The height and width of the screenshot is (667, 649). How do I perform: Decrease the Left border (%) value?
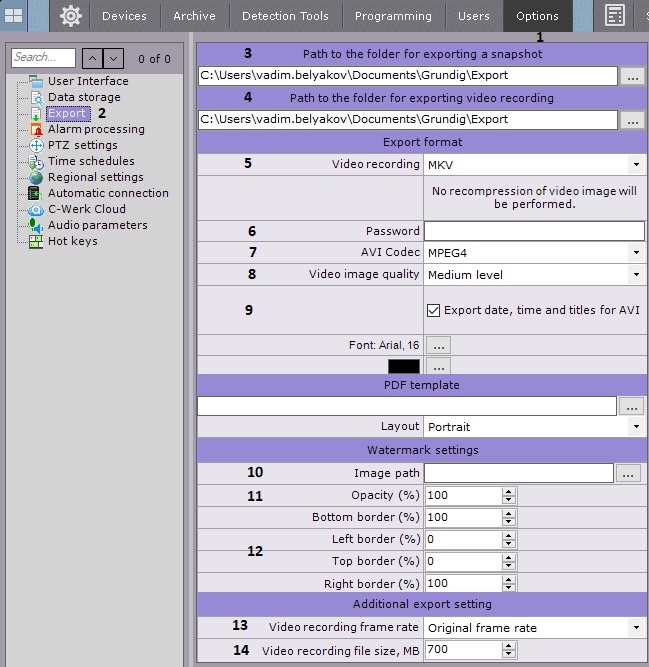pyautogui.click(x=509, y=544)
